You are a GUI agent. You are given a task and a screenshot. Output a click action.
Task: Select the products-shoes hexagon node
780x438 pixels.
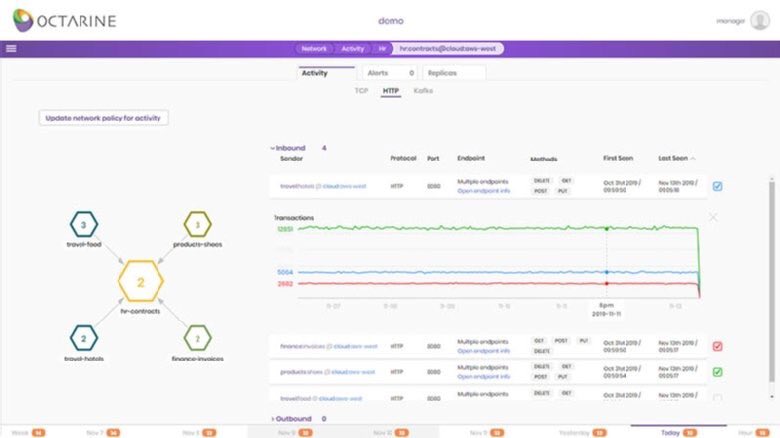point(197,224)
